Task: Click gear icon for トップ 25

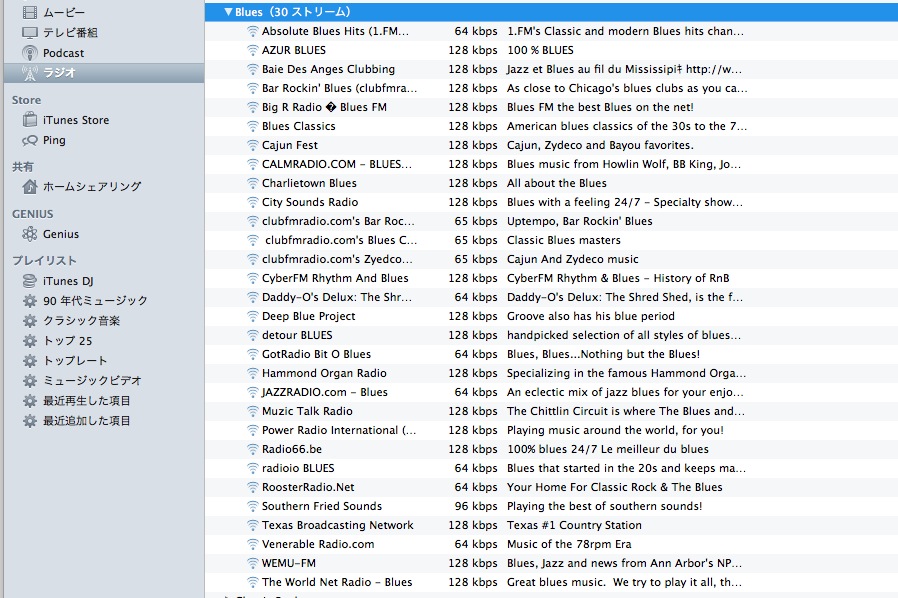Action: tap(30, 341)
